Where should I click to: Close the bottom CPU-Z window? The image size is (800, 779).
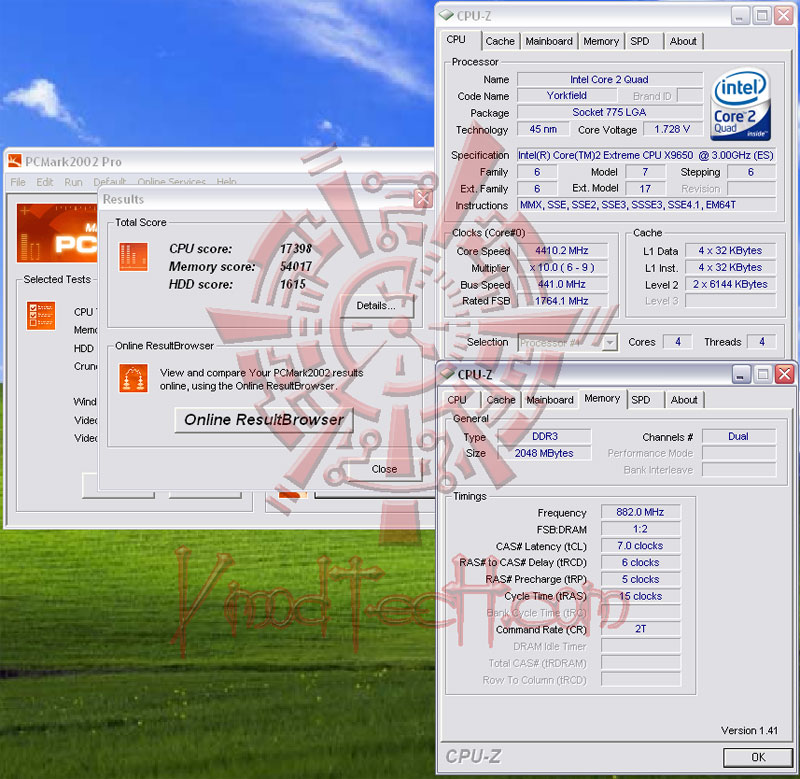(784, 374)
